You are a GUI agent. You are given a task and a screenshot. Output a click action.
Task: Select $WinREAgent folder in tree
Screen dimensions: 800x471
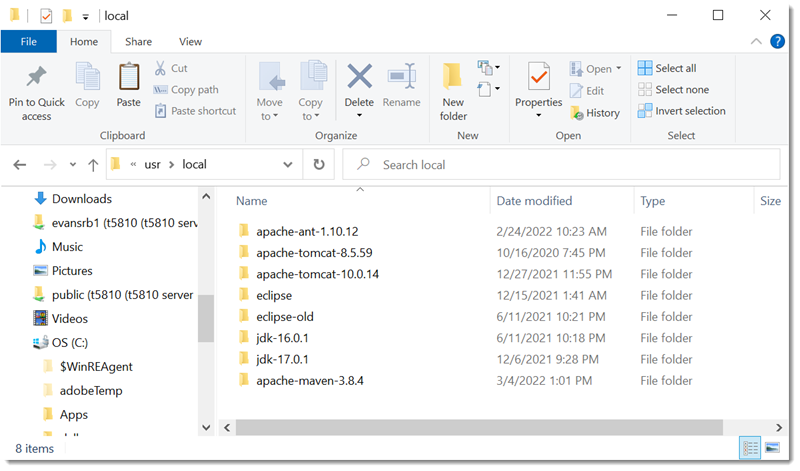pyautogui.click(x=88, y=366)
